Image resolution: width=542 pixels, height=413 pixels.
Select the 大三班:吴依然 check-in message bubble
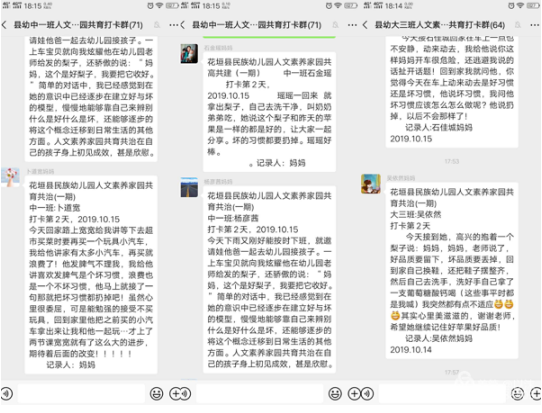point(452,270)
